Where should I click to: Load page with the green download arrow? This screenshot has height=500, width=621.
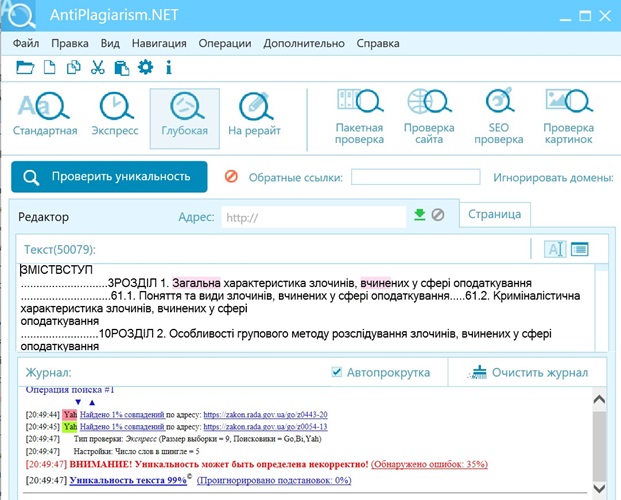click(x=419, y=215)
